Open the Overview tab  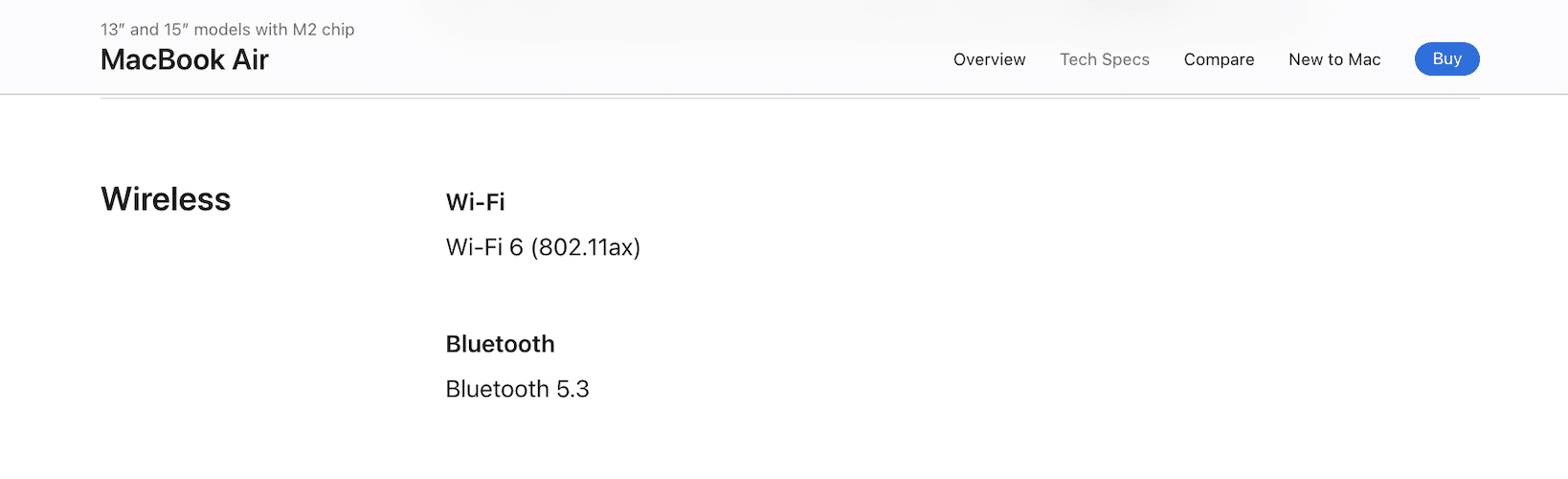pyautogui.click(x=989, y=59)
